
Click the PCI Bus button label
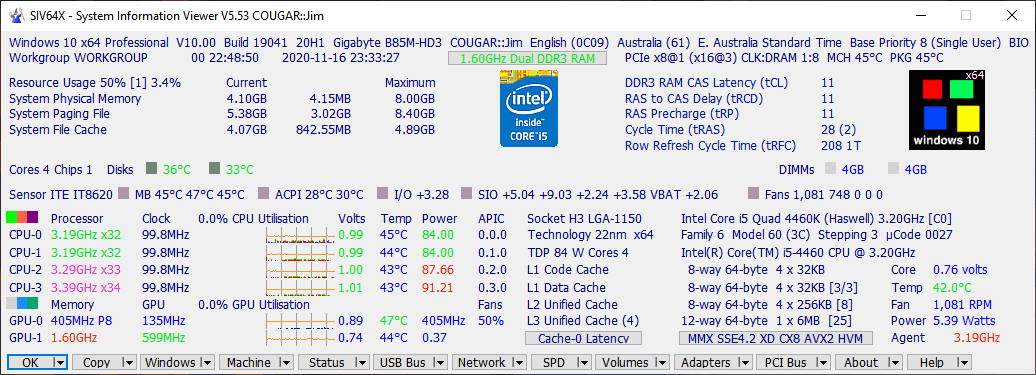(x=786, y=362)
